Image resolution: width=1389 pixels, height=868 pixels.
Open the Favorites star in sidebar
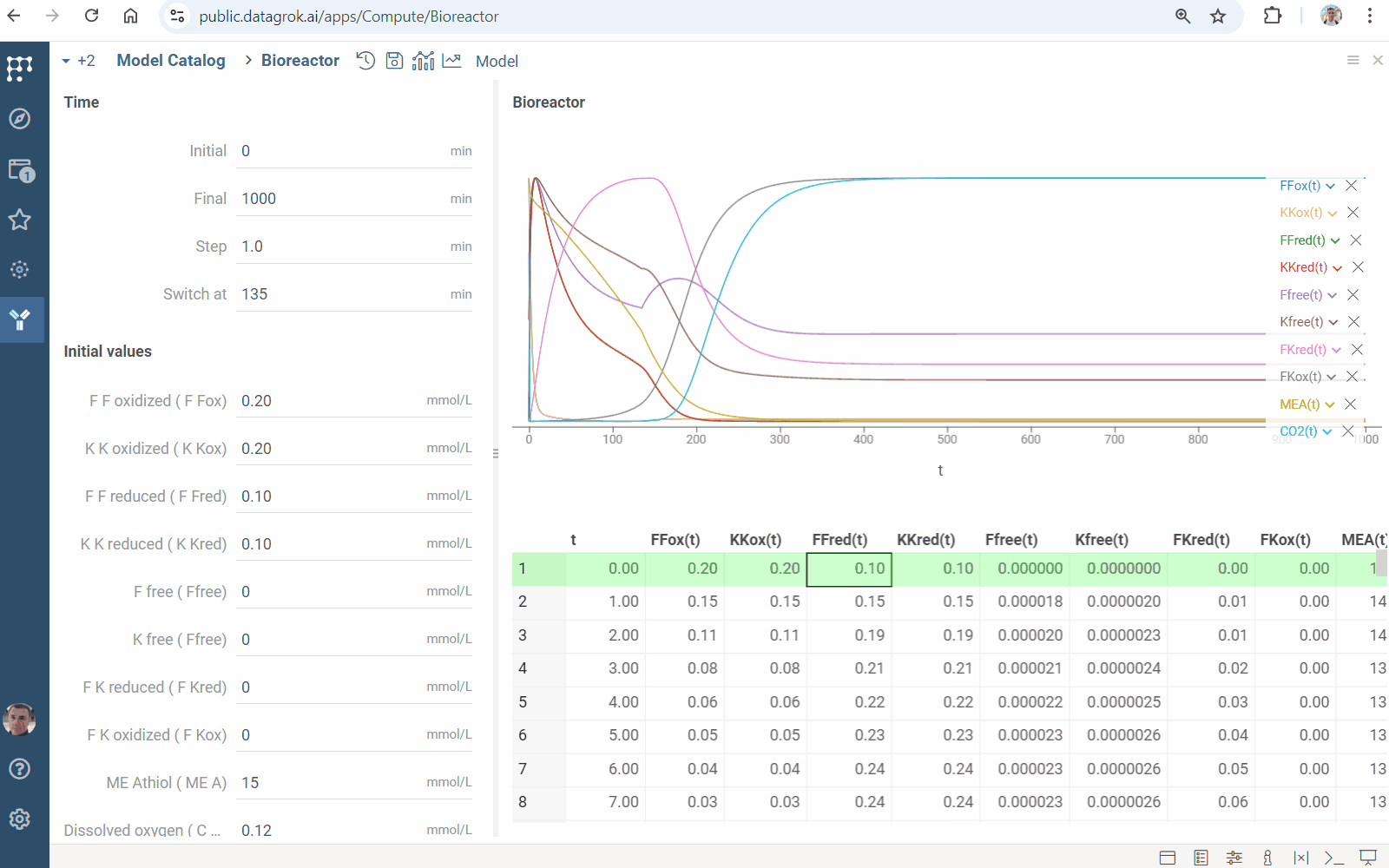19,220
